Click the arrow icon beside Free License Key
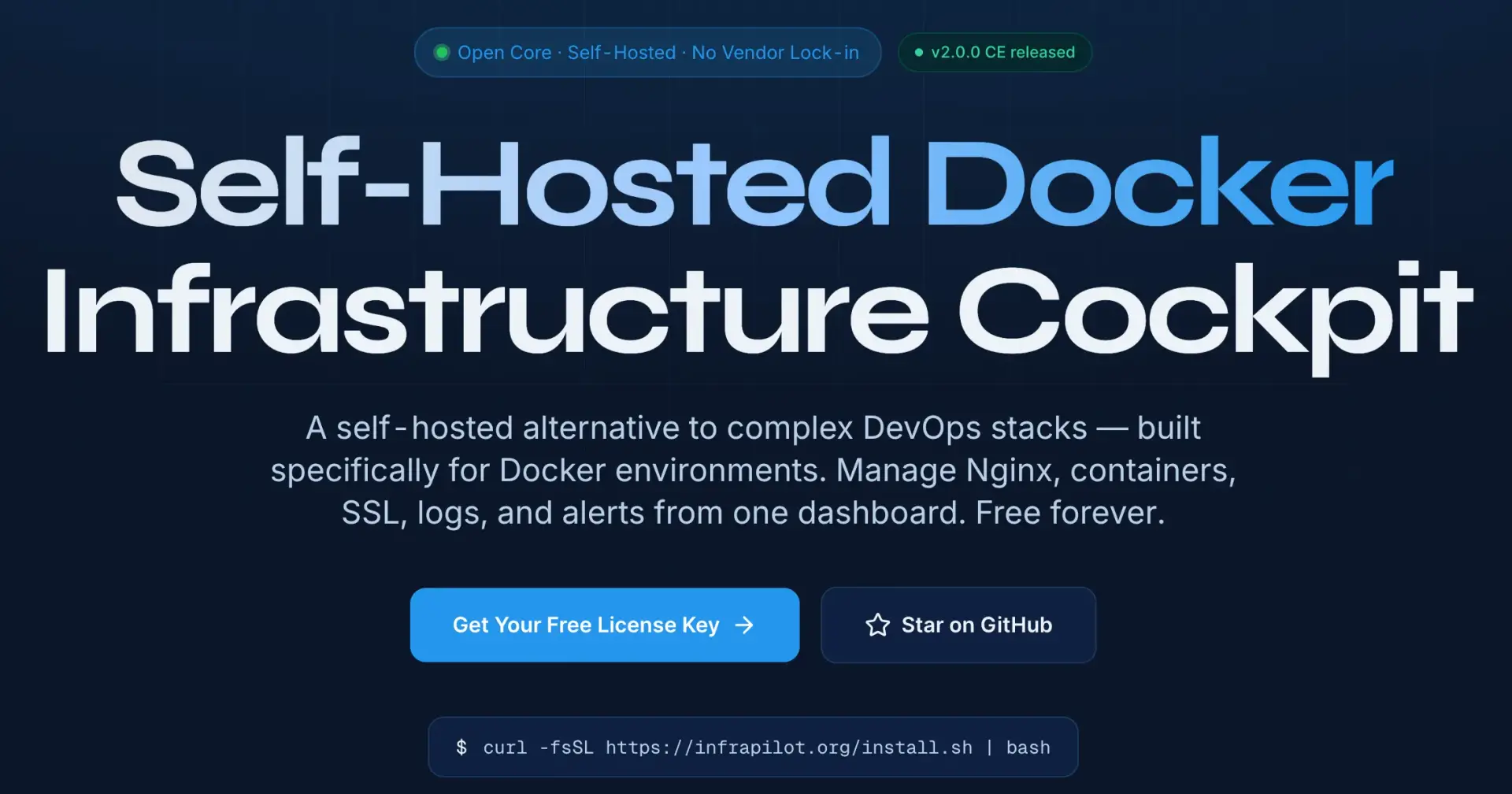Screen dimensions: 1512x794 (x=744, y=625)
